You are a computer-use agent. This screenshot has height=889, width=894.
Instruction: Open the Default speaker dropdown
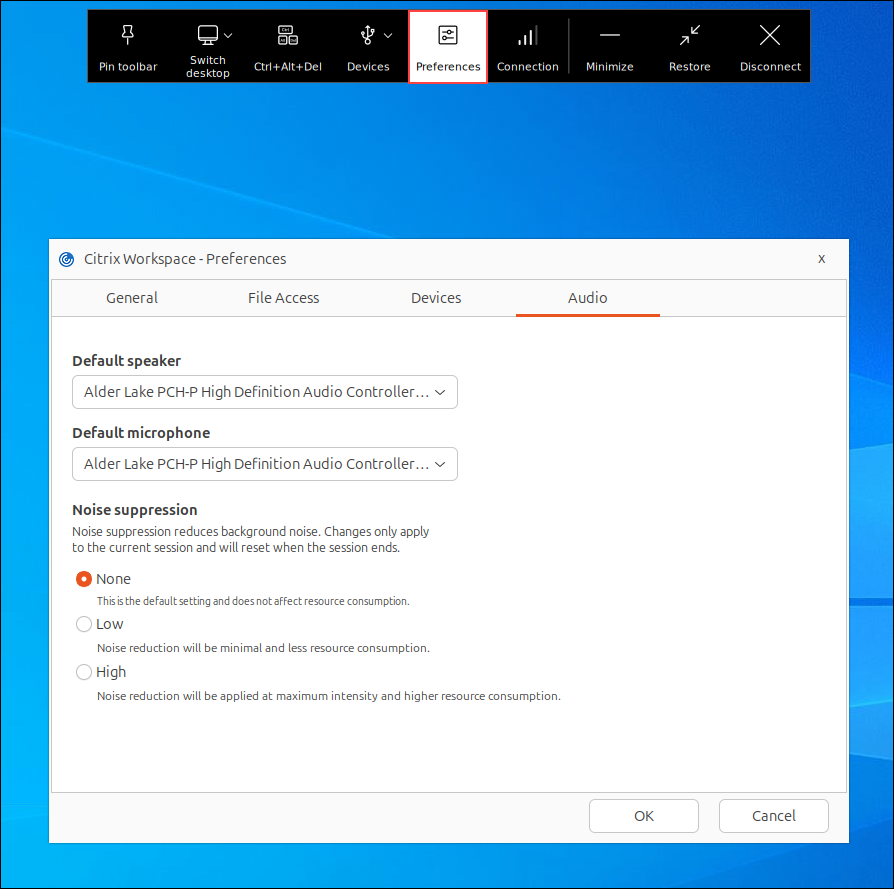click(x=265, y=392)
